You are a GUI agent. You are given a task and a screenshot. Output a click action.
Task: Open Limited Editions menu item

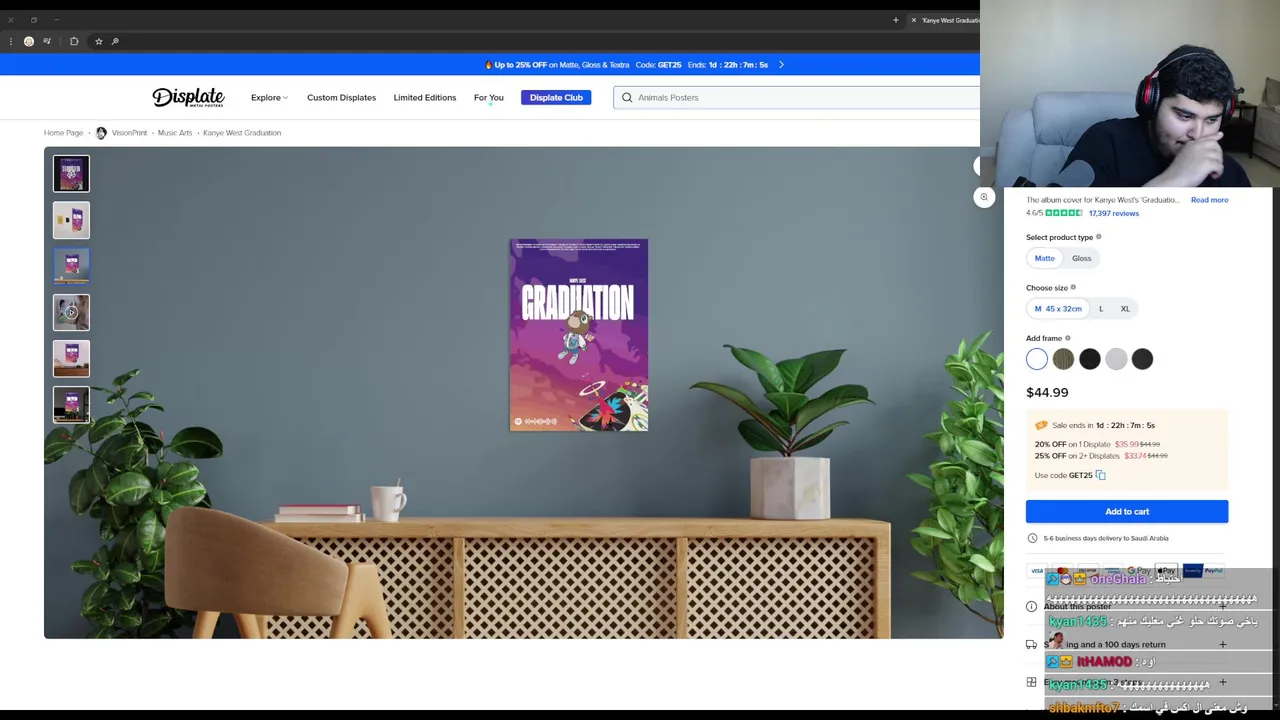pos(424,97)
